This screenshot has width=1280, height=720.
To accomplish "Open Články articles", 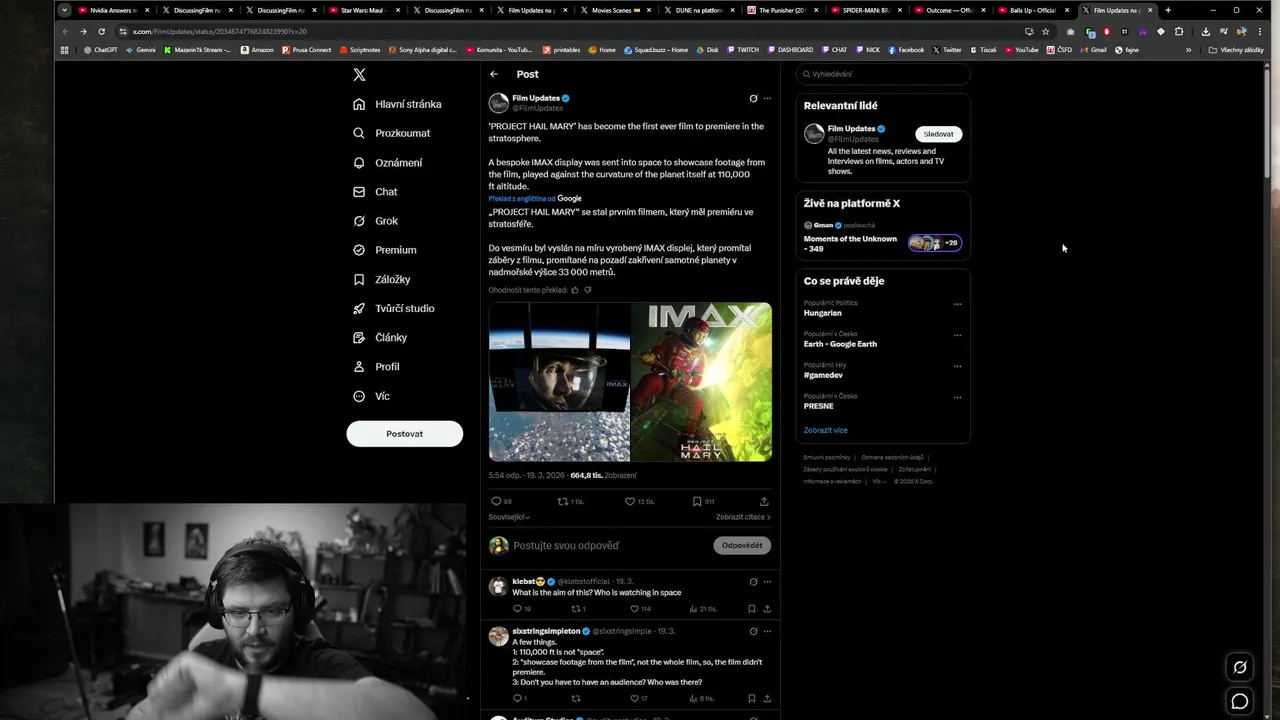I will coord(380,337).
